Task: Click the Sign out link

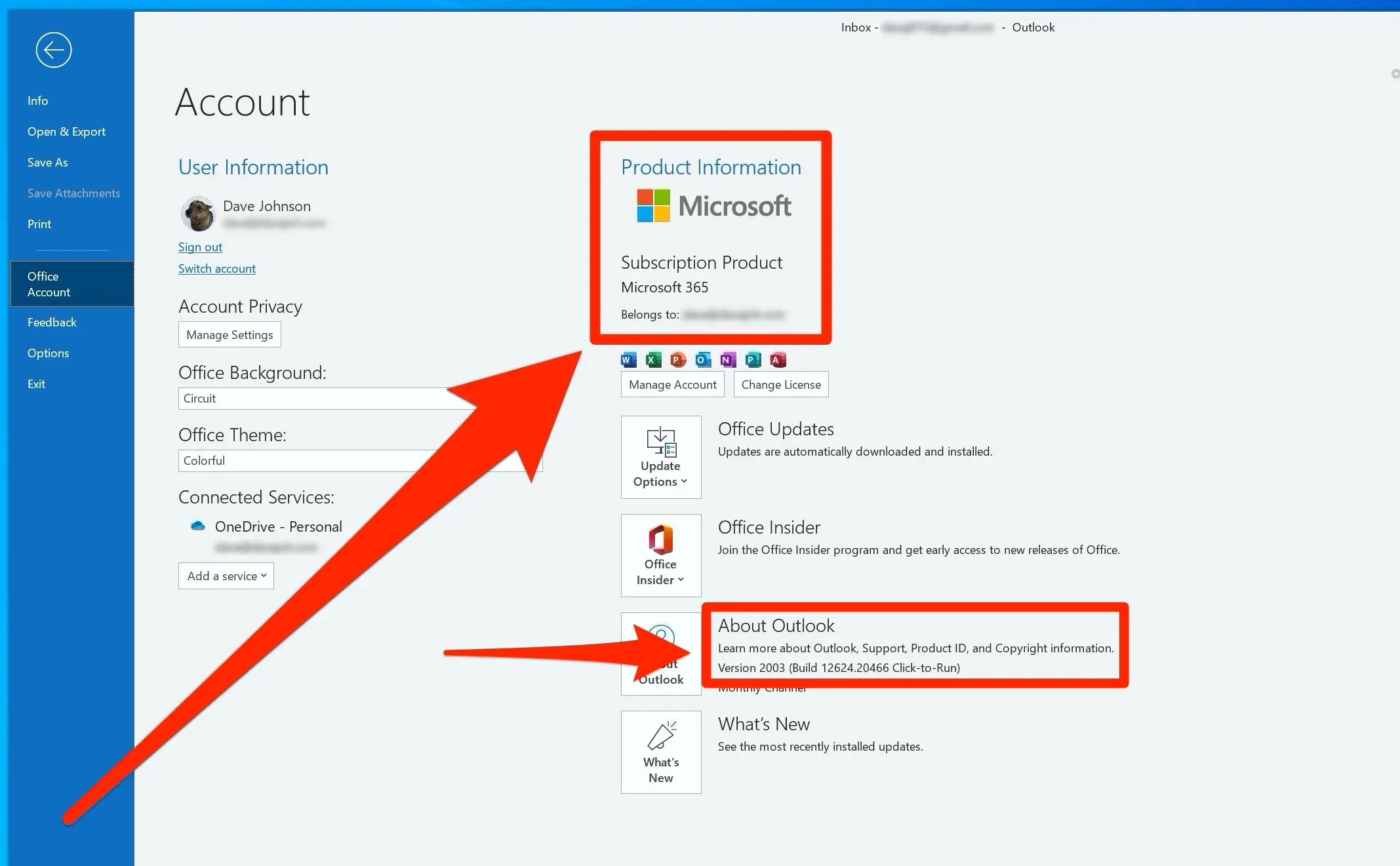Action: tap(200, 247)
